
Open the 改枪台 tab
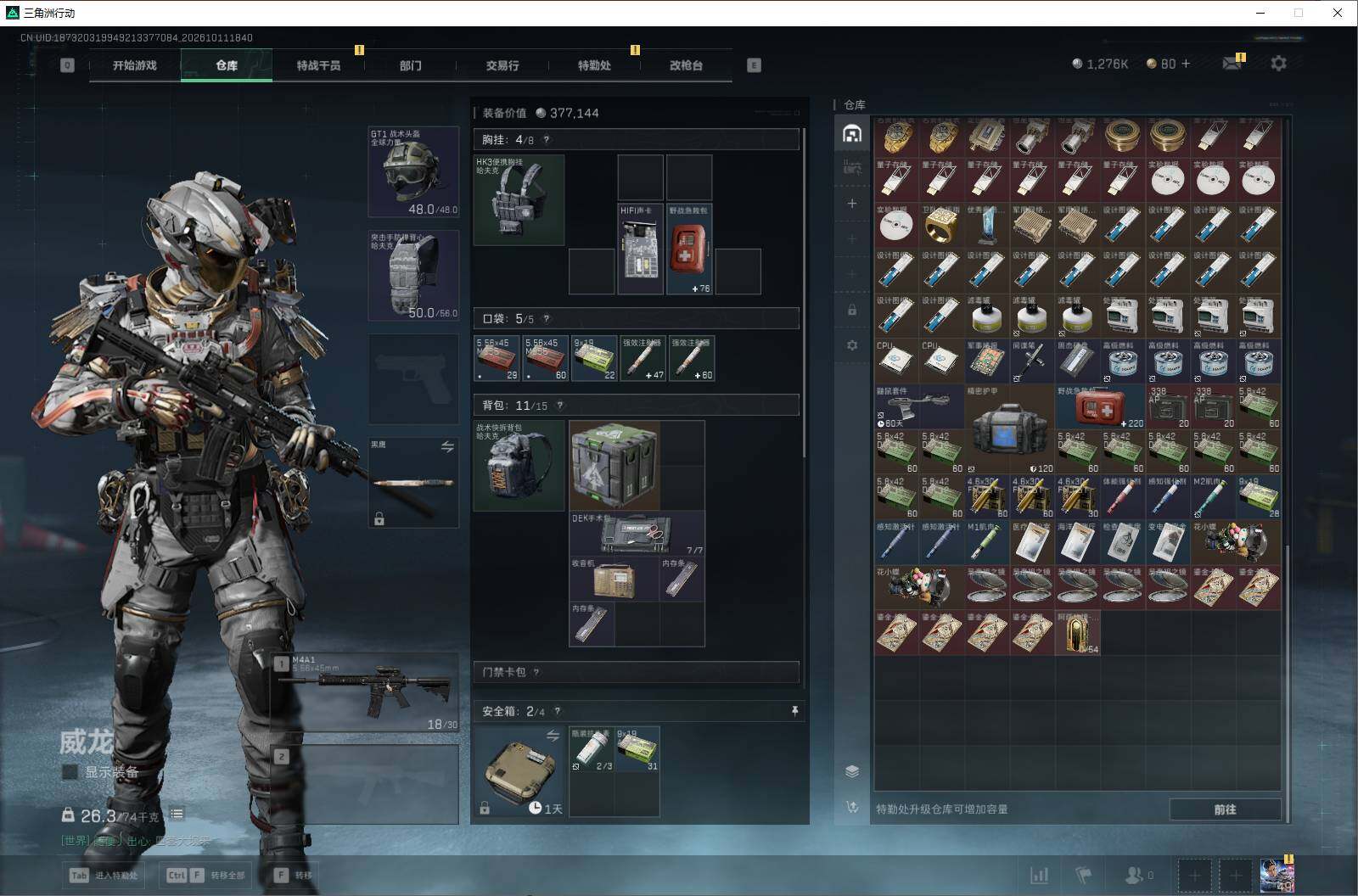686,65
